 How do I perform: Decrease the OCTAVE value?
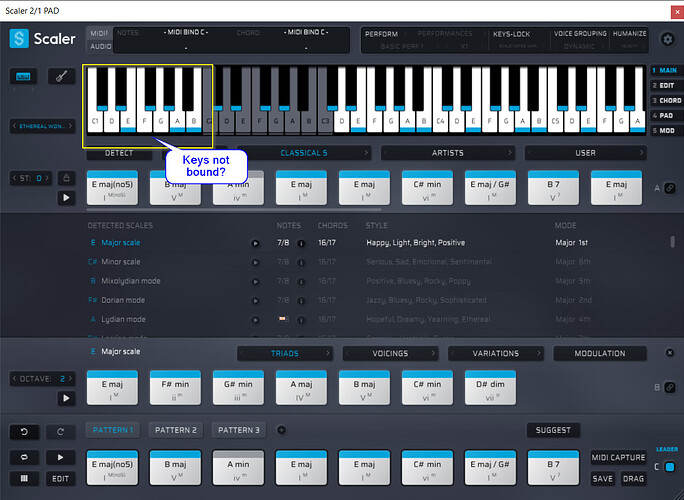click(x=14, y=379)
